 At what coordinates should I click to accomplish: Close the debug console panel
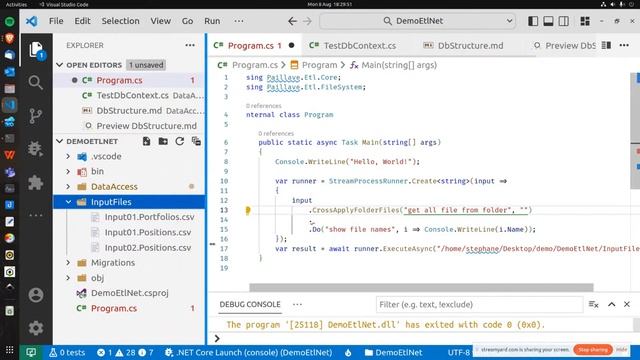[x=627, y=304]
